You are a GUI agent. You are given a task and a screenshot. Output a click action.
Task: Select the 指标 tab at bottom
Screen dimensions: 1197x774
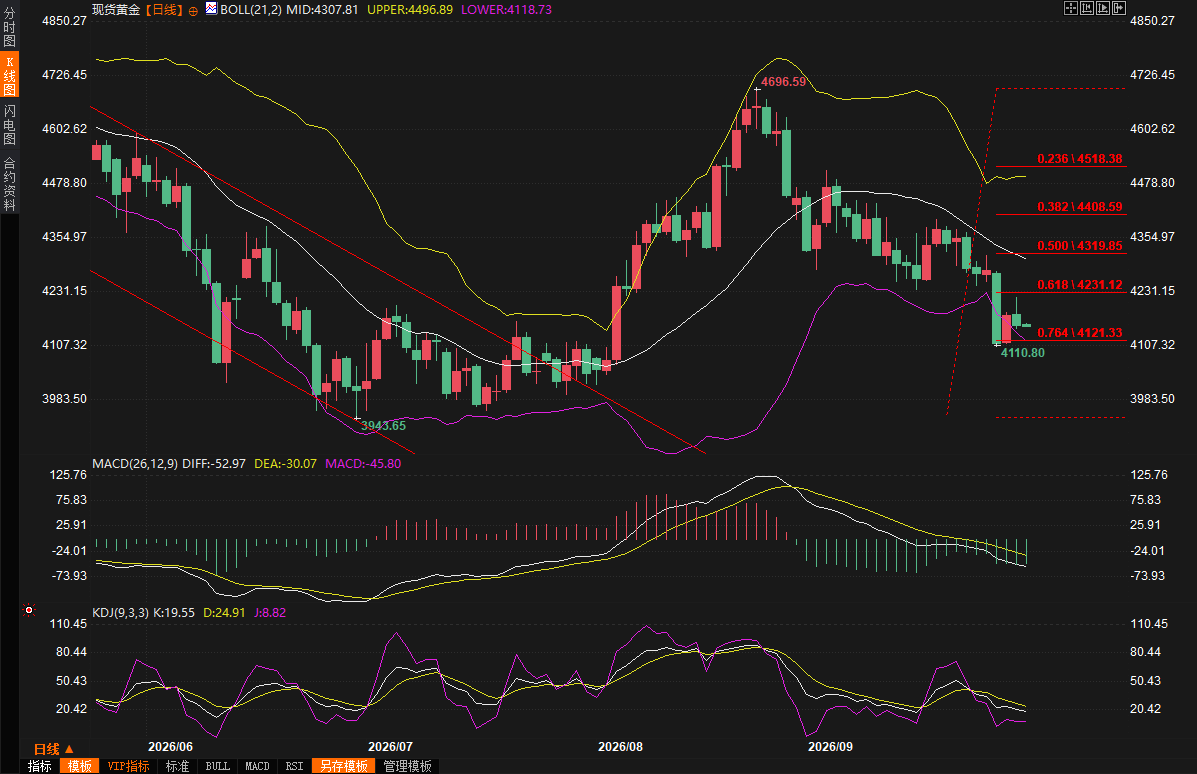click(40, 766)
